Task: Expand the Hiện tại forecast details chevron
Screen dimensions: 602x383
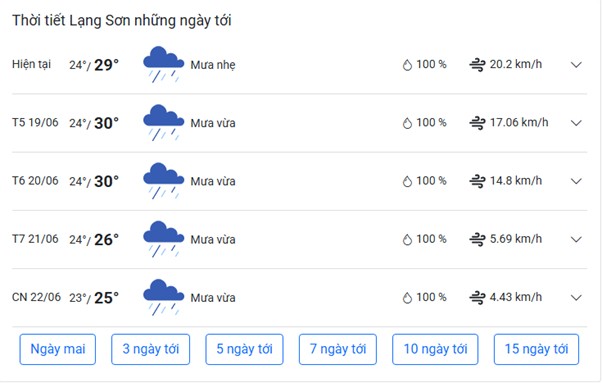Action: tap(576, 65)
